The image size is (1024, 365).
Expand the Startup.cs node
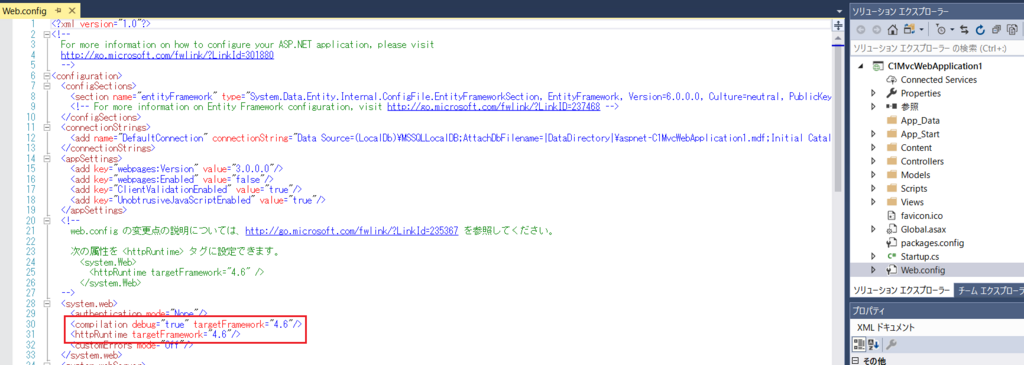pos(873,256)
